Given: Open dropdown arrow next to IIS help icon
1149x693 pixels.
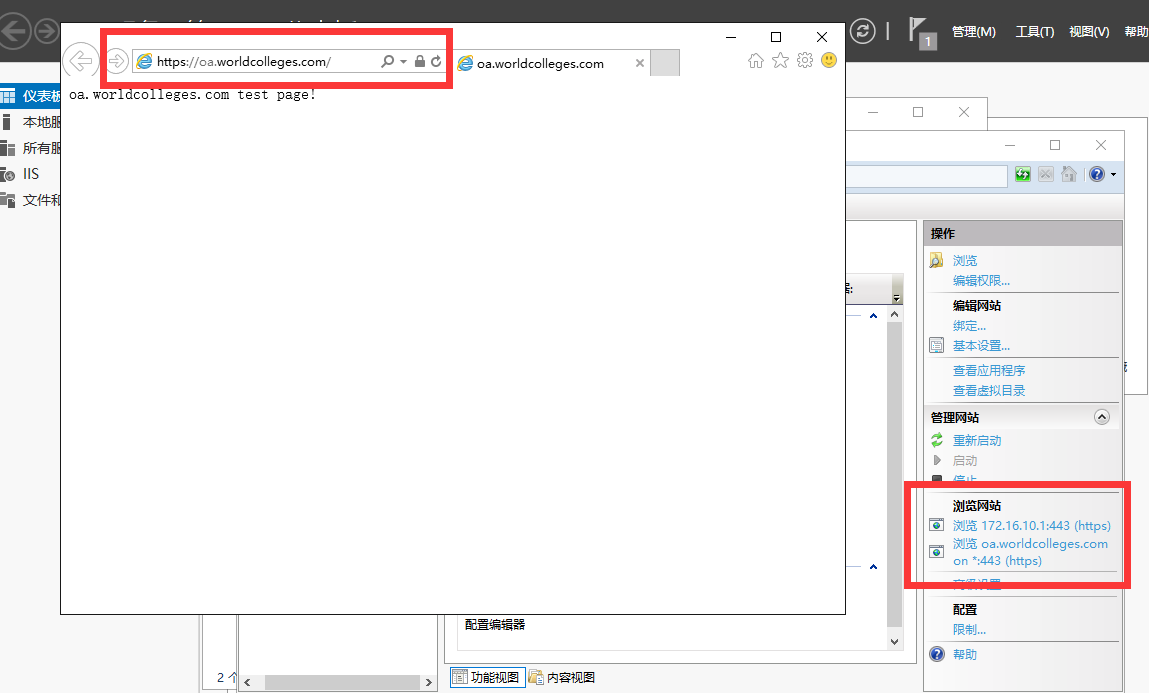Looking at the screenshot, I should pyautogui.click(x=1113, y=174).
